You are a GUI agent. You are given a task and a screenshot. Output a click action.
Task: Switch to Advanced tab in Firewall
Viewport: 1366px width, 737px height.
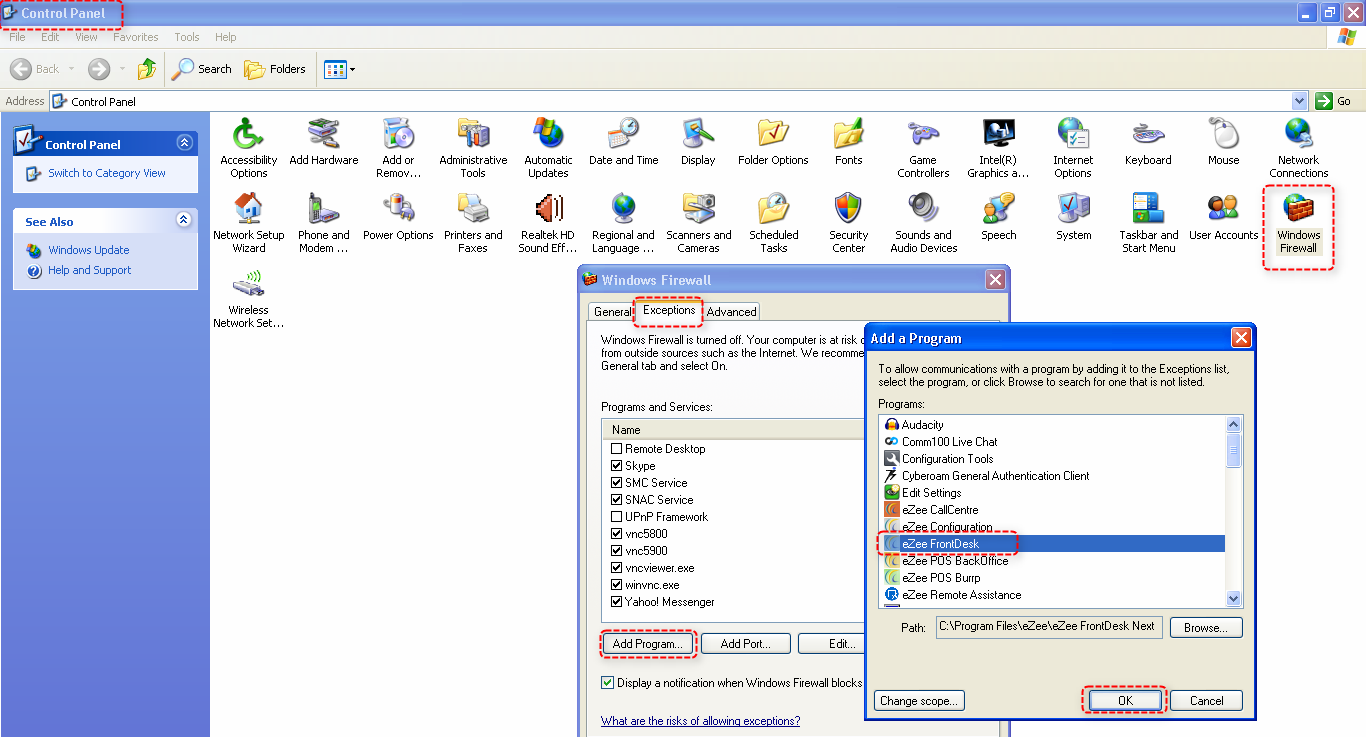point(732,312)
